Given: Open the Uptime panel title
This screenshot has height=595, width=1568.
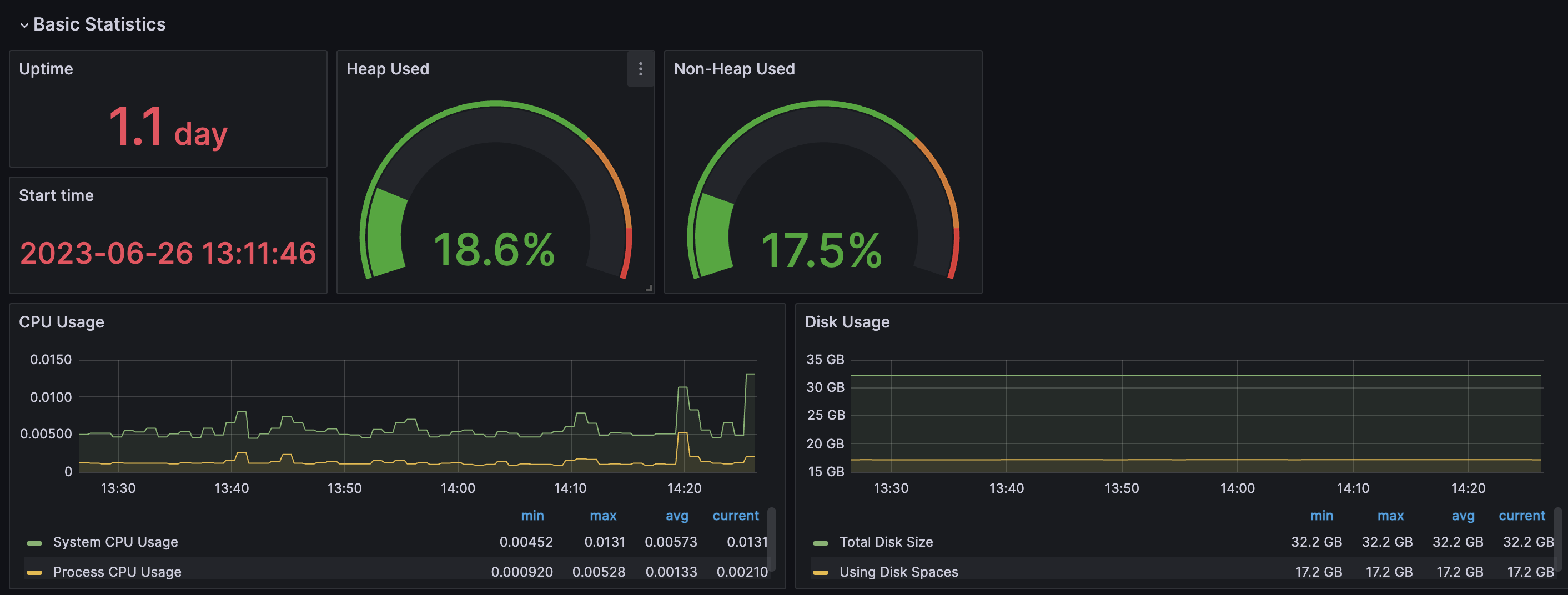Looking at the screenshot, I should [46, 69].
